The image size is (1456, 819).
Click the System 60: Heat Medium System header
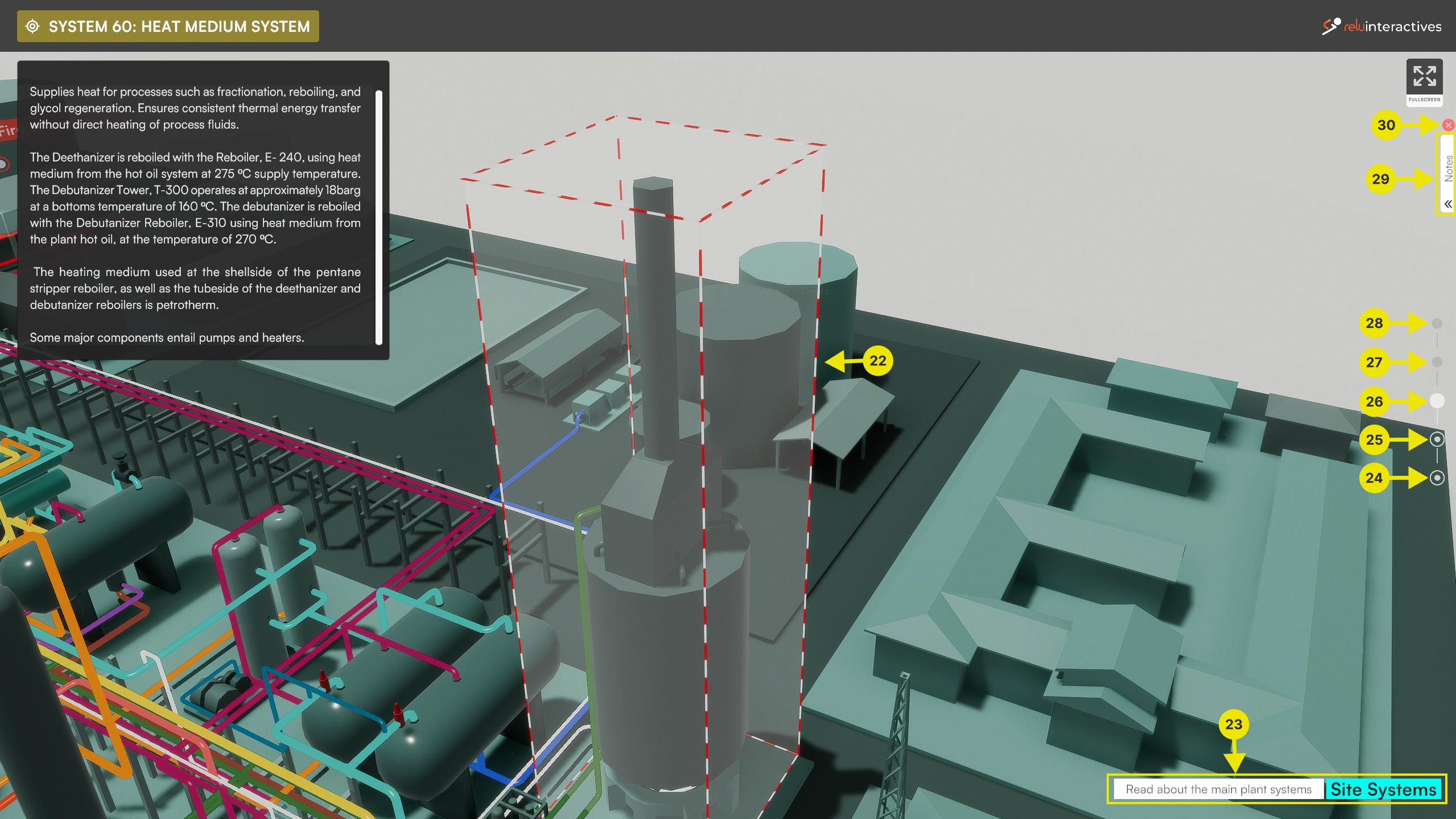[x=179, y=26]
